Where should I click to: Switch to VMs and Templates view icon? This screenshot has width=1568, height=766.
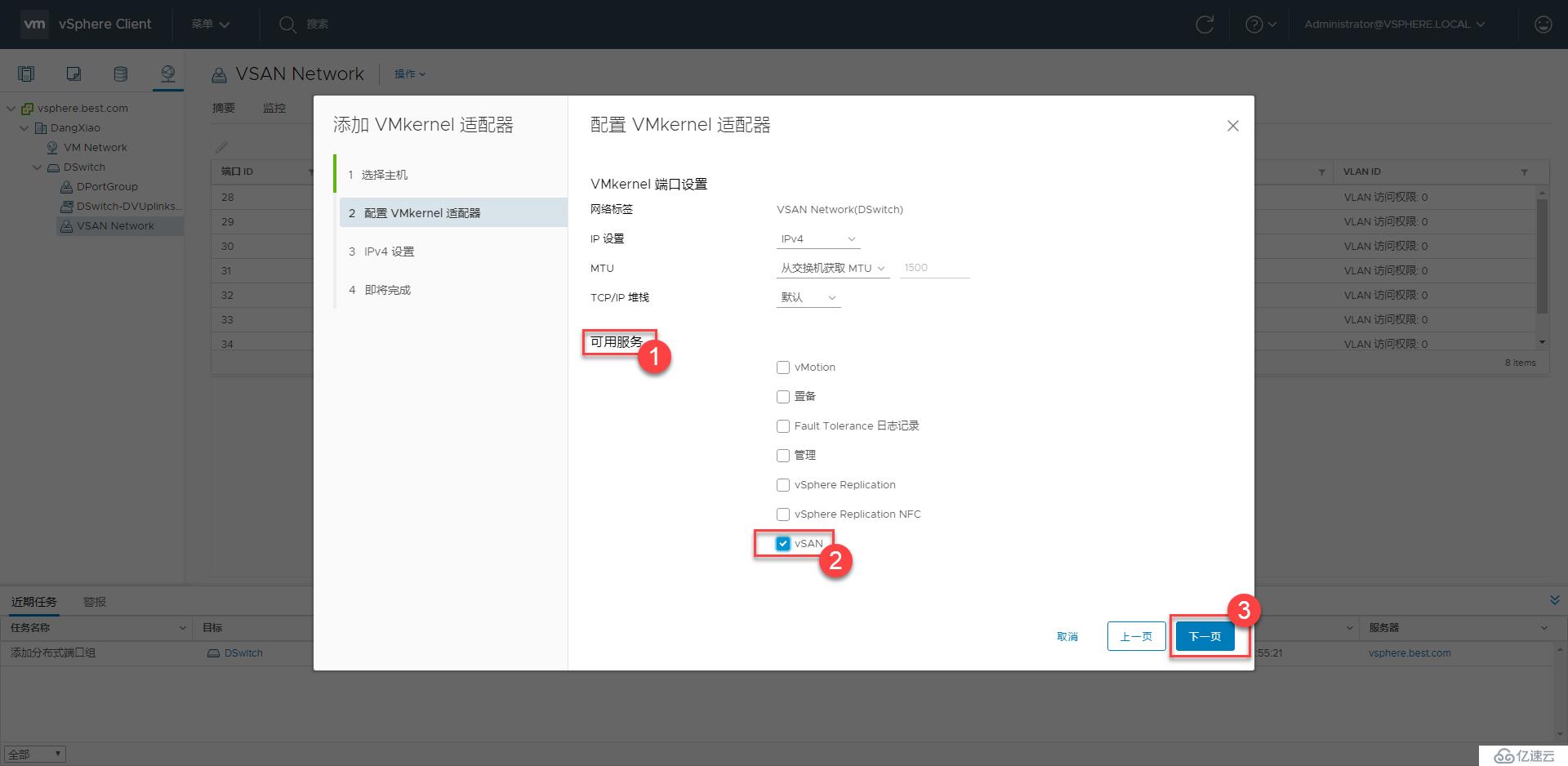(73, 74)
